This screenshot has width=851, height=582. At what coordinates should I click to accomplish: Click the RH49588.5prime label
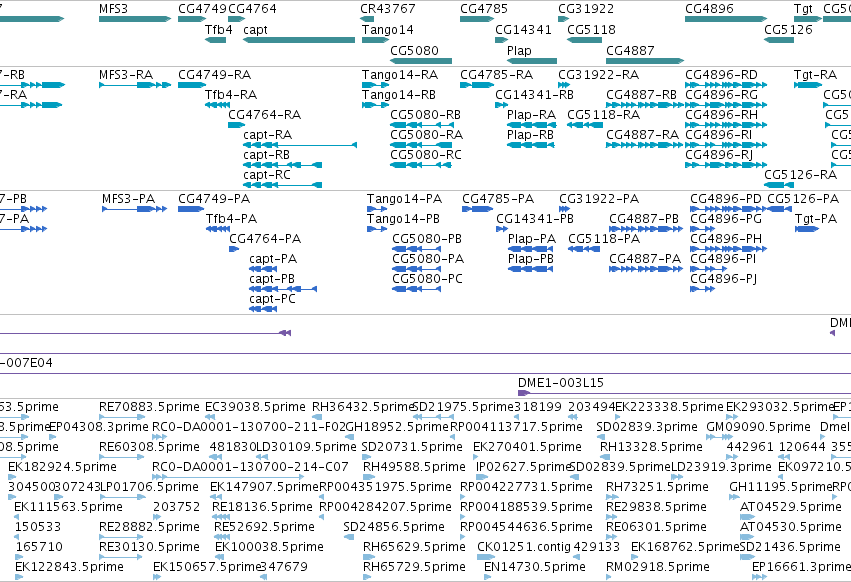tap(414, 466)
